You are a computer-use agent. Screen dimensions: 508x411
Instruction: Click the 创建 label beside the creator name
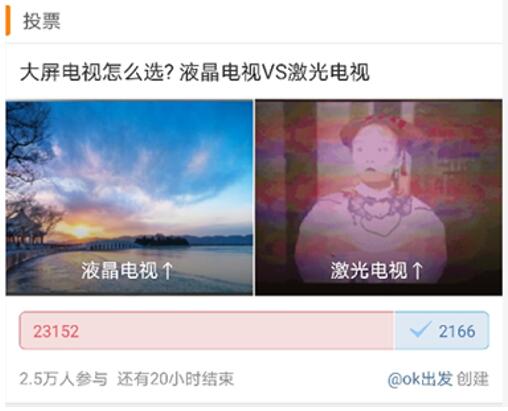472,379
